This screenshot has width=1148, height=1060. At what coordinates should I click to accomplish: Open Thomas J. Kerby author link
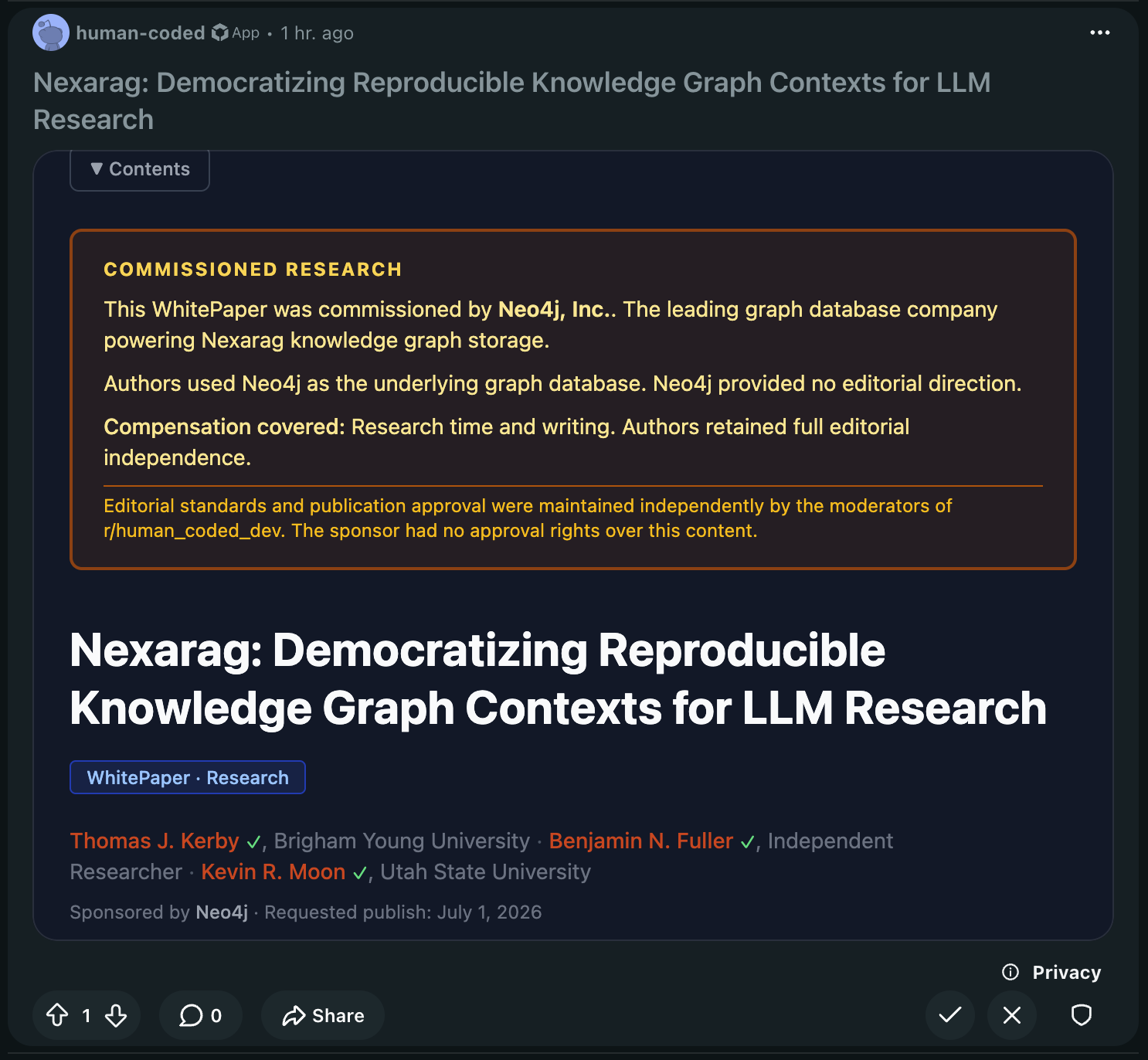(x=155, y=841)
